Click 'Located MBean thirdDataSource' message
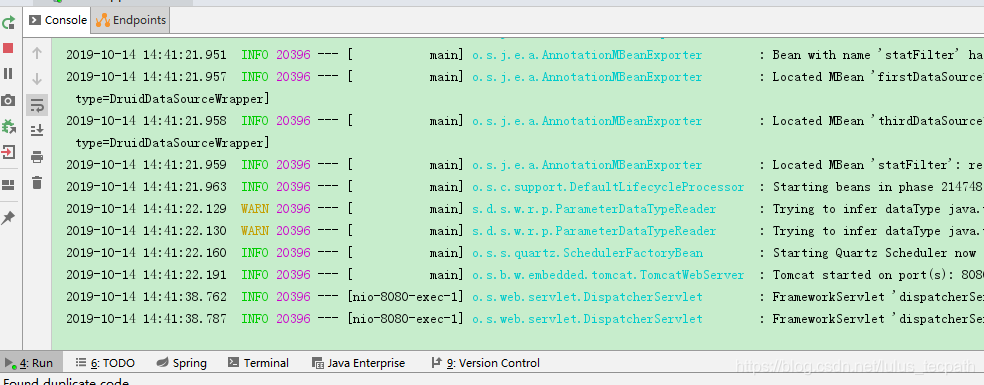This screenshot has height=385, width=984. point(878,121)
